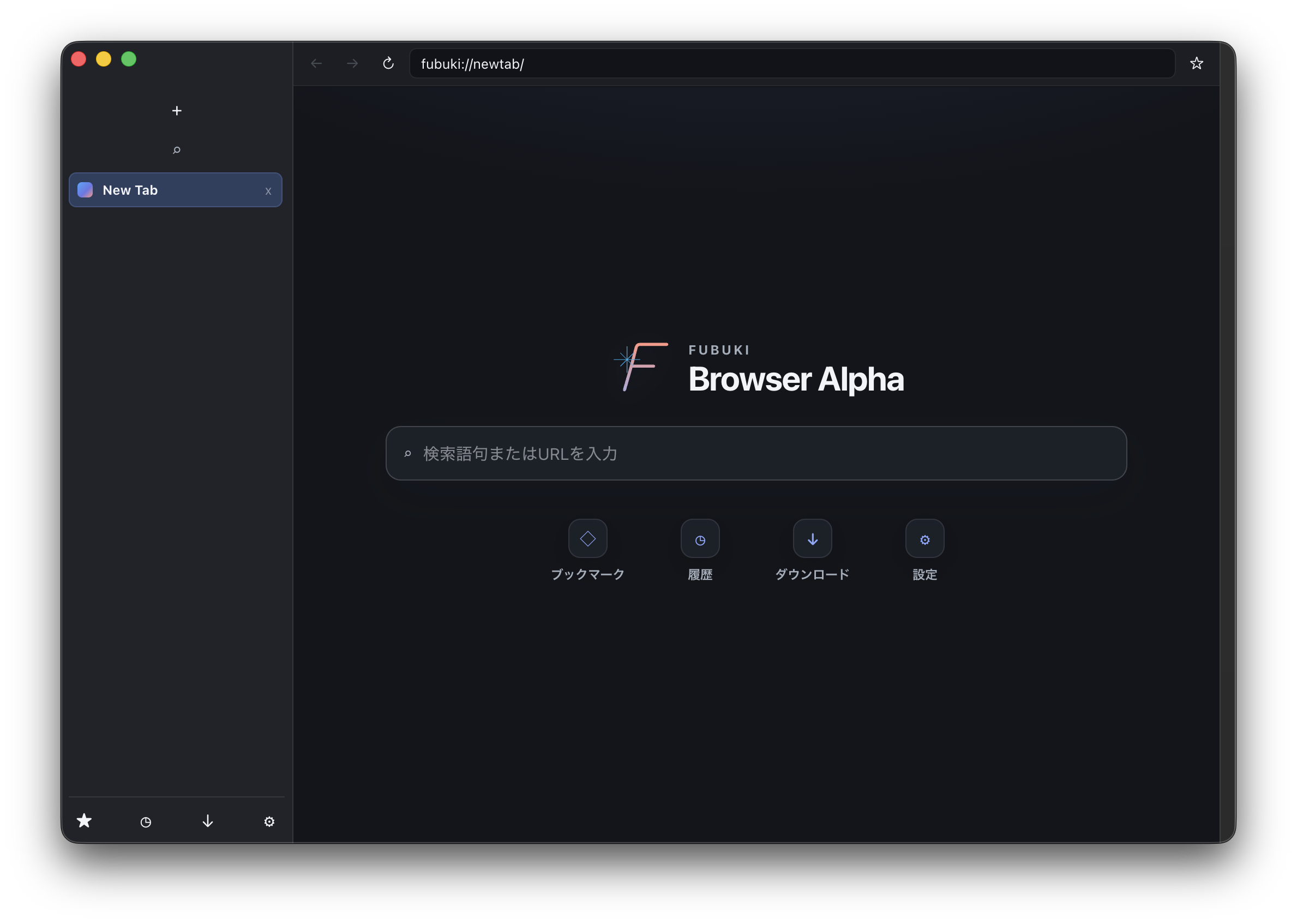Open ブックマーク shortcut diamond icon
The width and height of the screenshot is (1297, 924).
(587, 538)
